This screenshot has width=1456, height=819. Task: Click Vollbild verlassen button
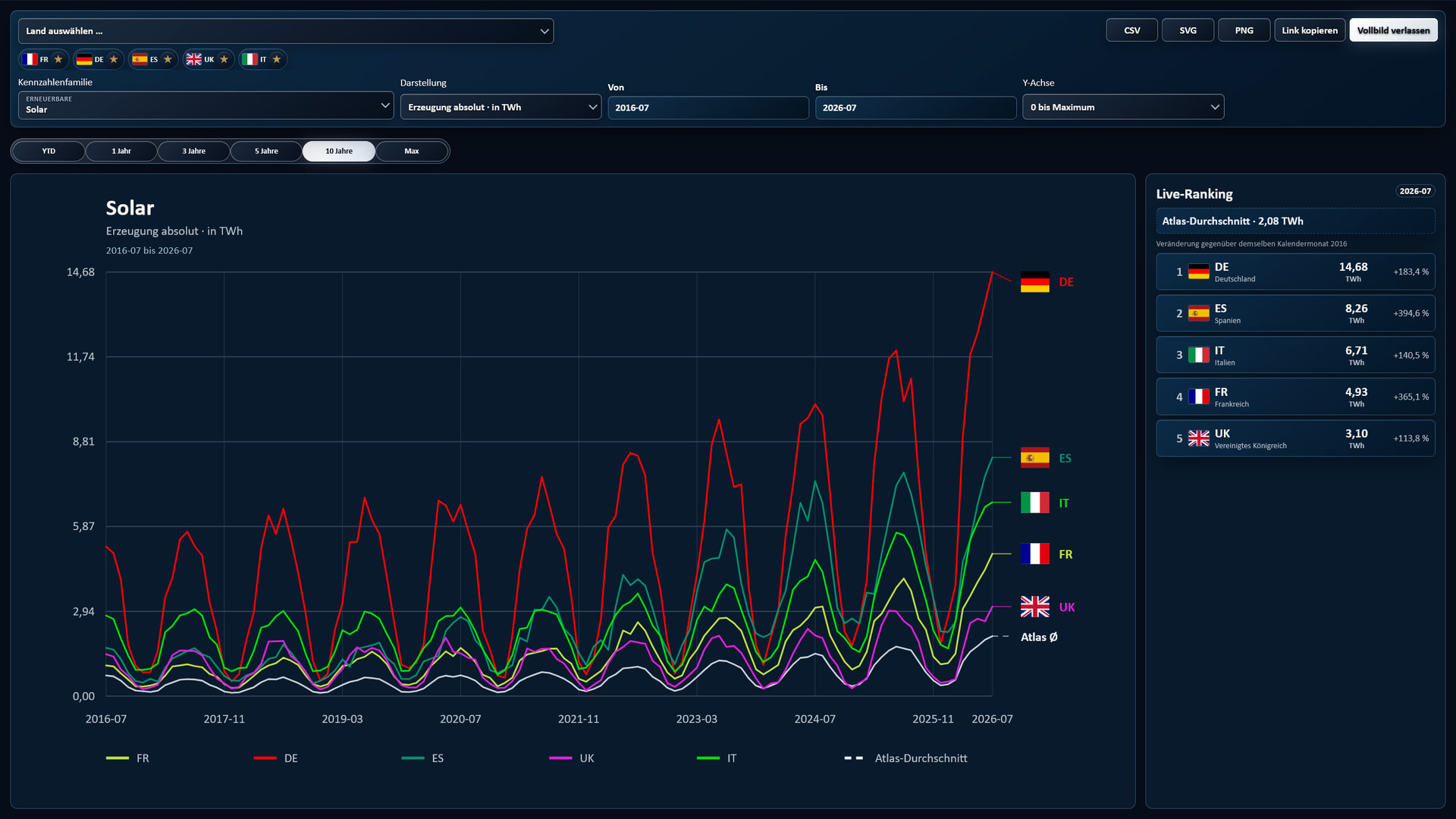pos(1393,30)
